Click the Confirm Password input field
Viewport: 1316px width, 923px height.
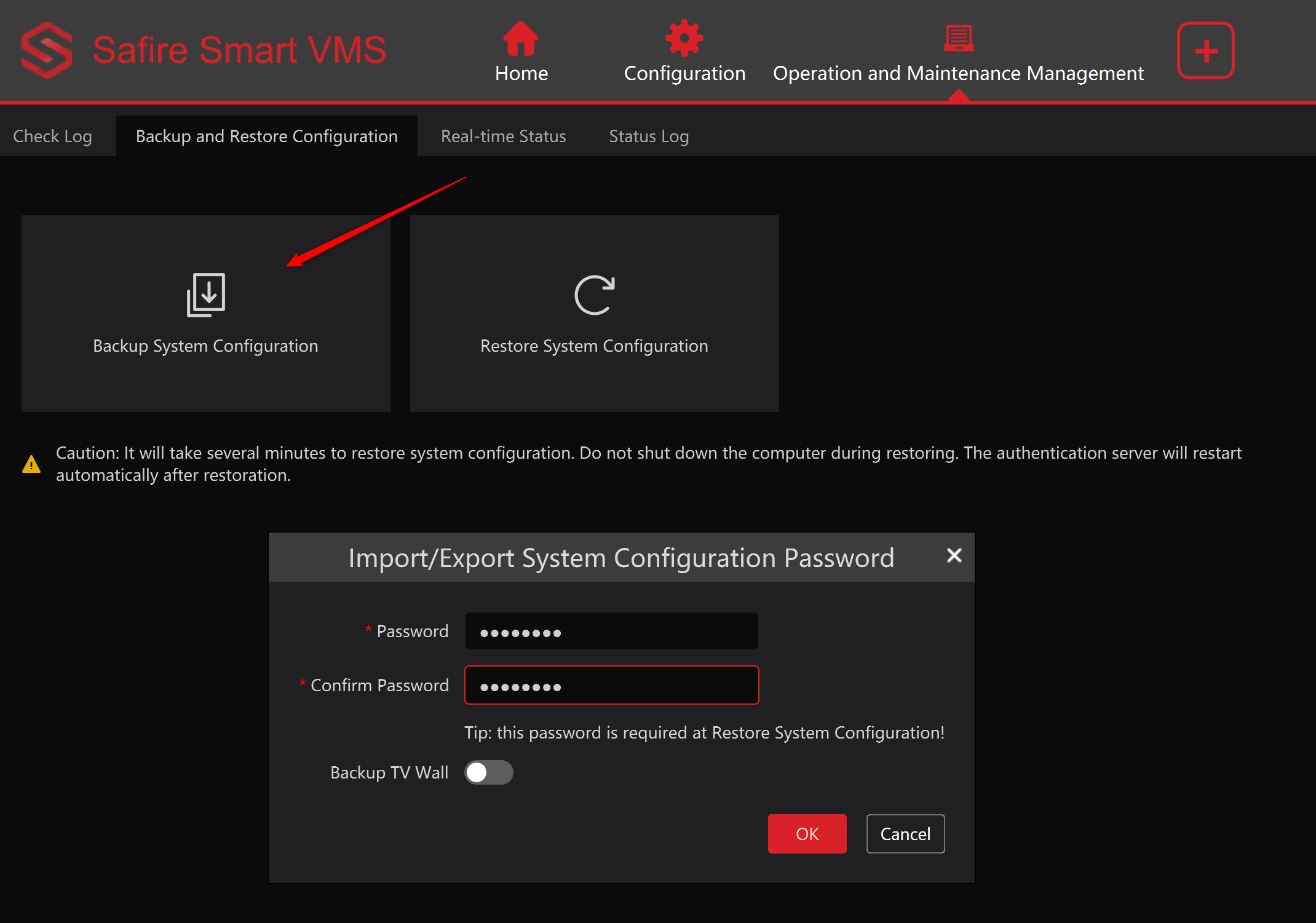pos(611,684)
